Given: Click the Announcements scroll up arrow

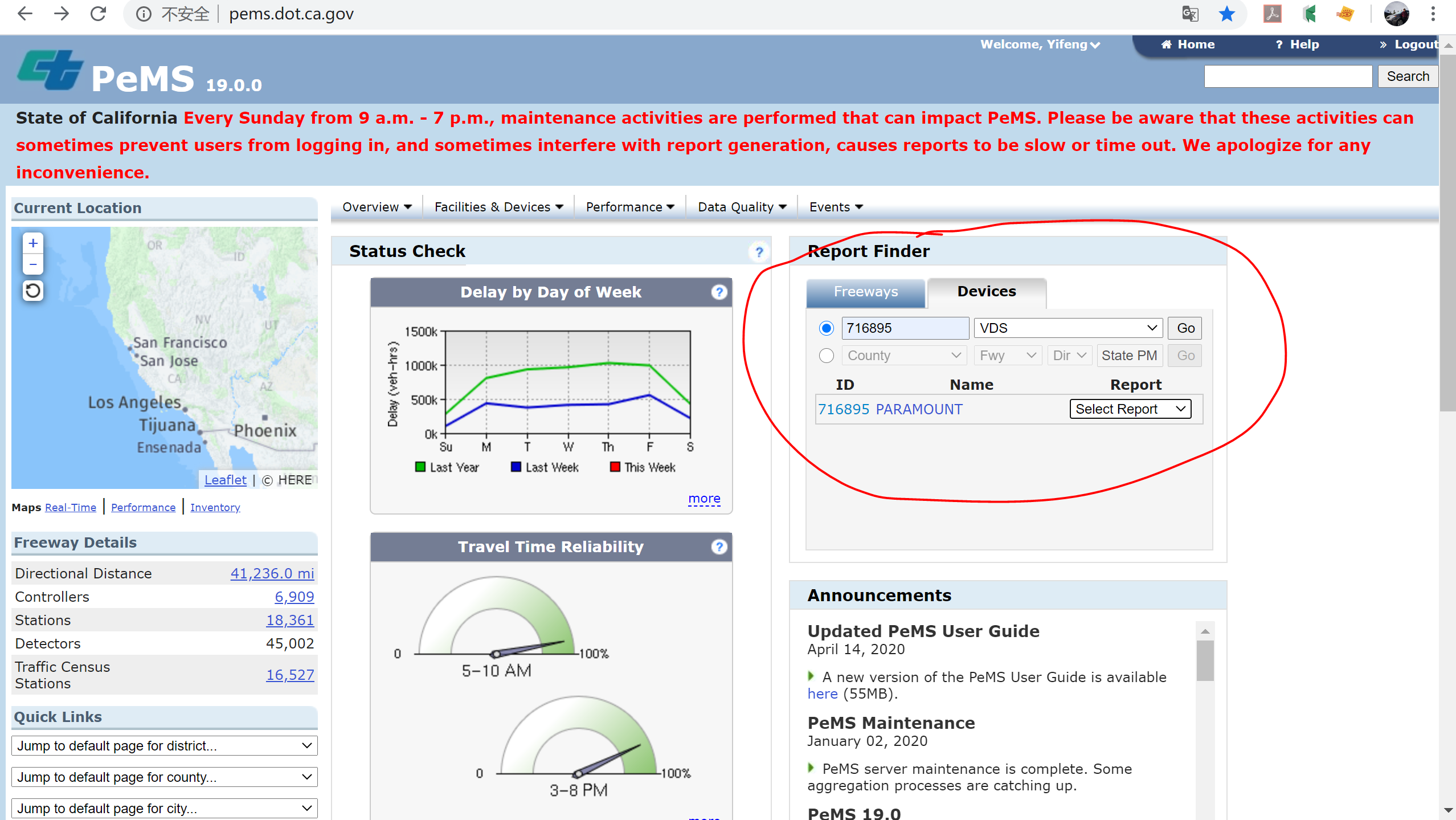Looking at the screenshot, I should (x=1205, y=631).
